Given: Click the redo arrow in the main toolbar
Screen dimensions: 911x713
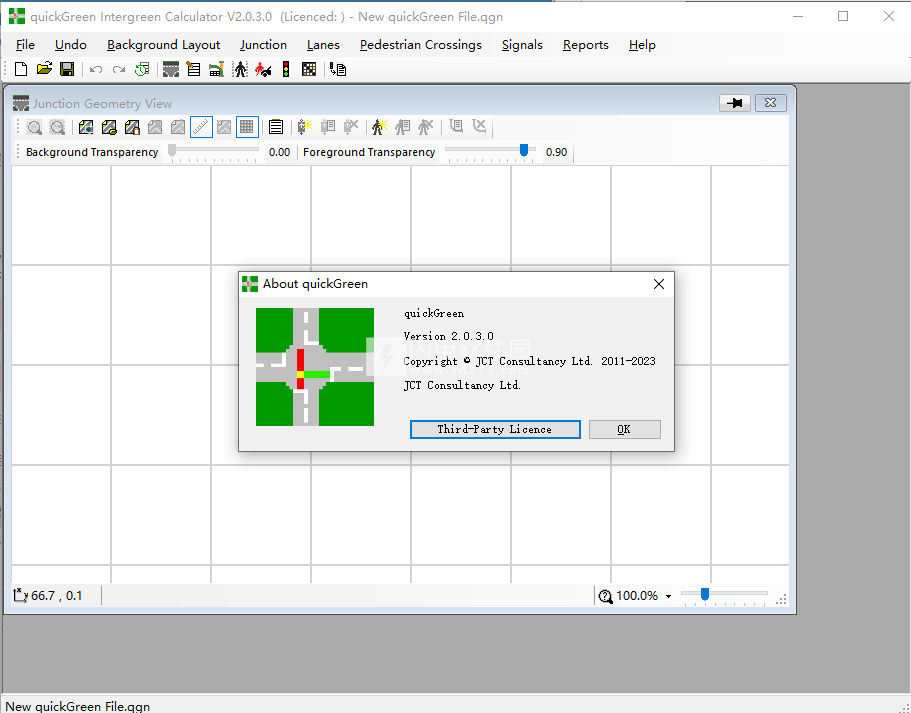Looking at the screenshot, I should coord(119,70).
